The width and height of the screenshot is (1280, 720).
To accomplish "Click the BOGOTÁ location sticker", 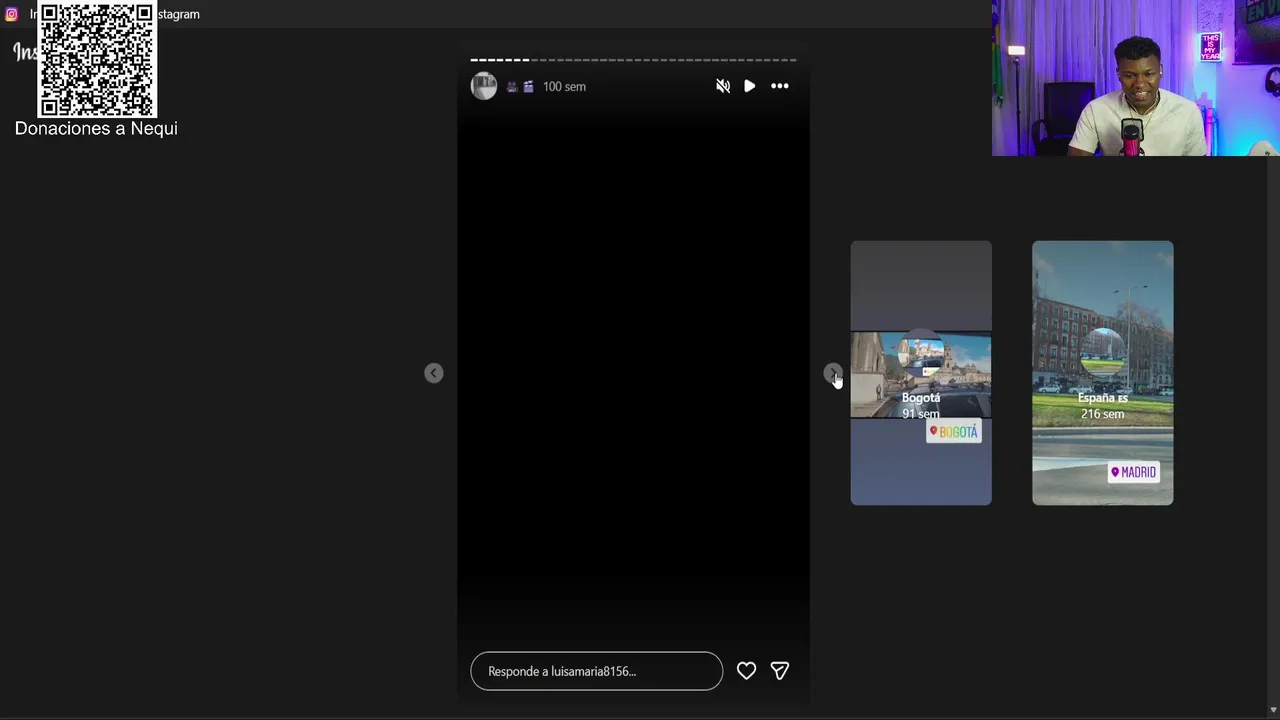I will pos(953,432).
